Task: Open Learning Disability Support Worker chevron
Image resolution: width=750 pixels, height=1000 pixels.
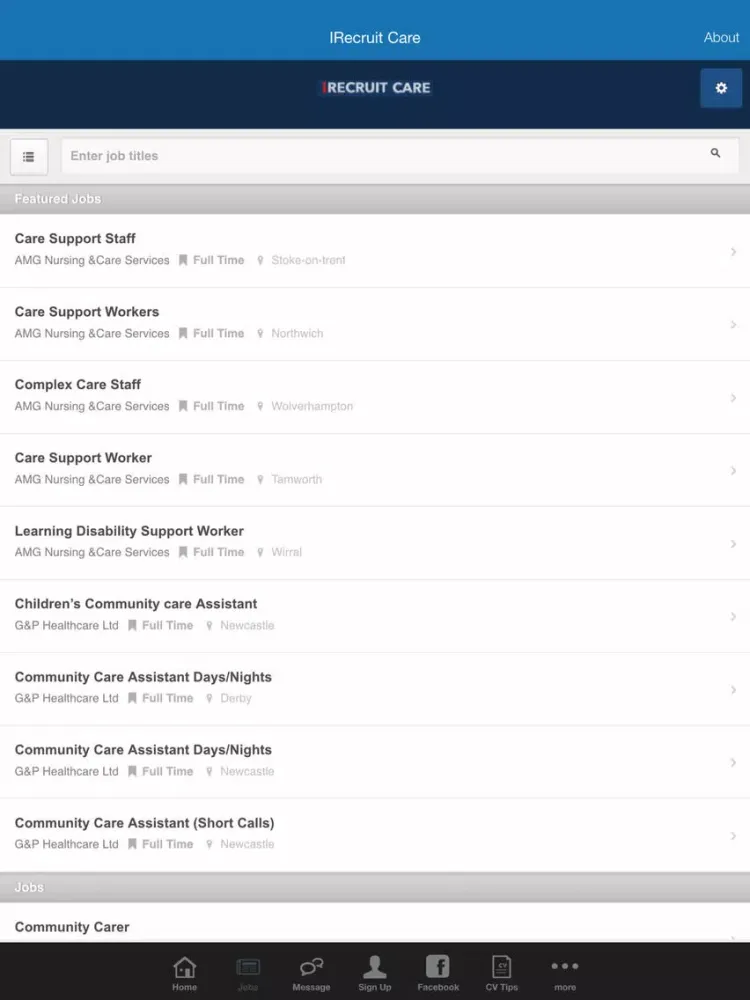Action: coord(733,544)
